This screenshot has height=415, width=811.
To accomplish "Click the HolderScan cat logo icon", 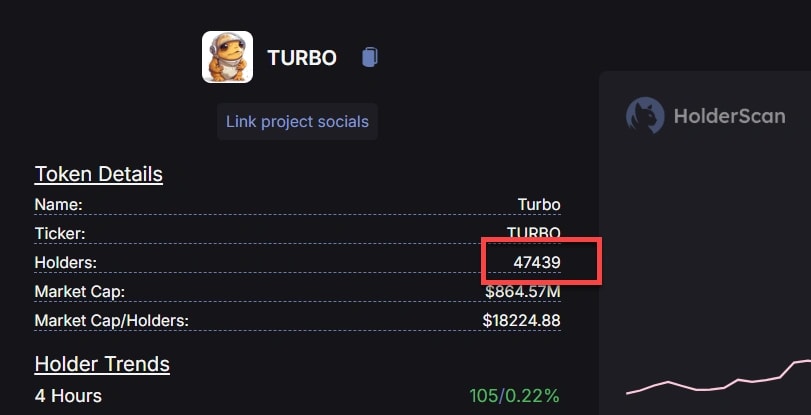I will (645, 116).
